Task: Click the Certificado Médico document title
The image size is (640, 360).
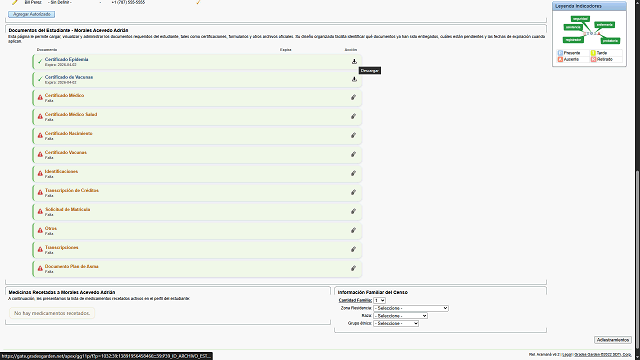Action: coord(64,96)
